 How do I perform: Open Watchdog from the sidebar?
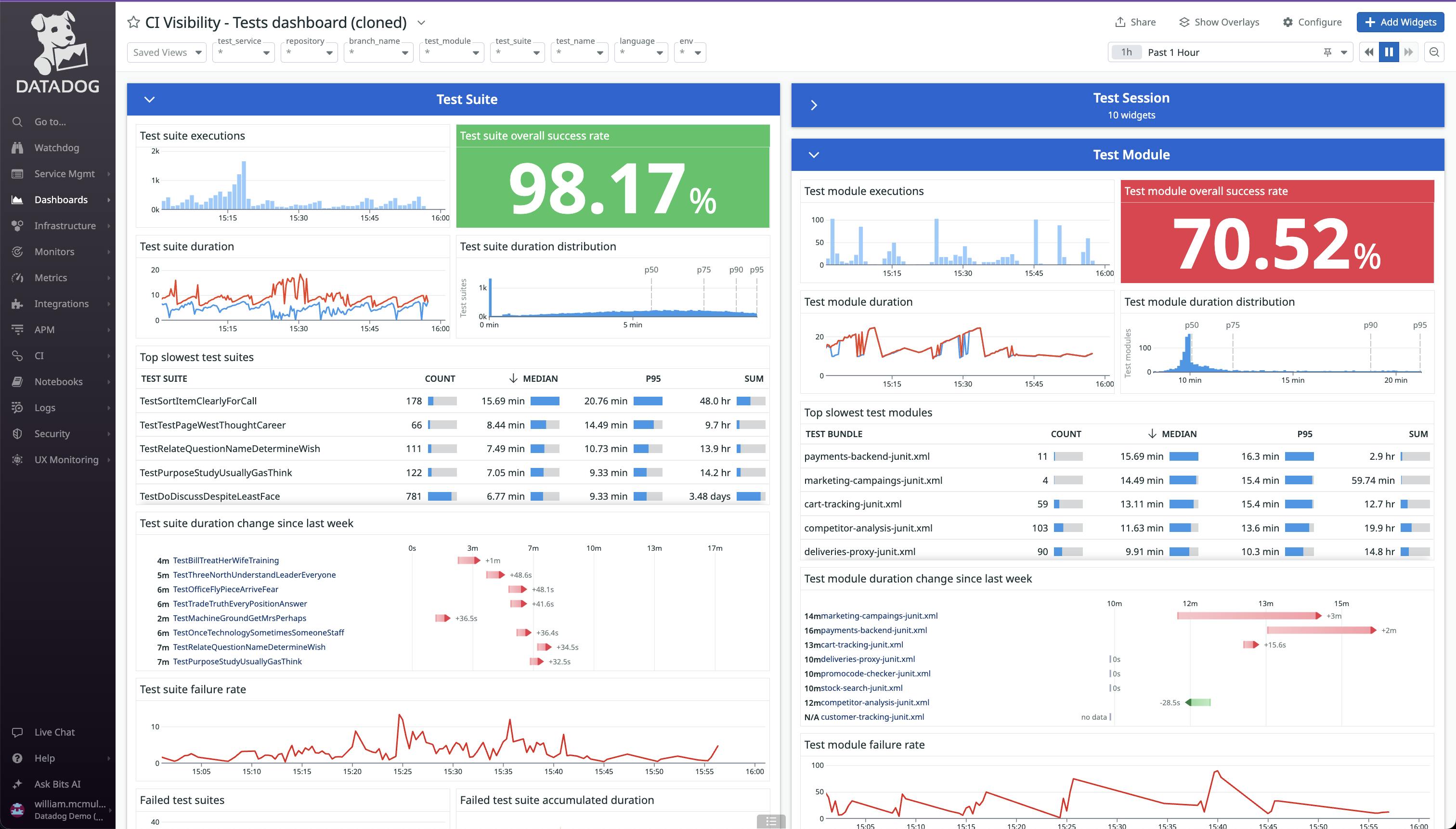(56, 147)
